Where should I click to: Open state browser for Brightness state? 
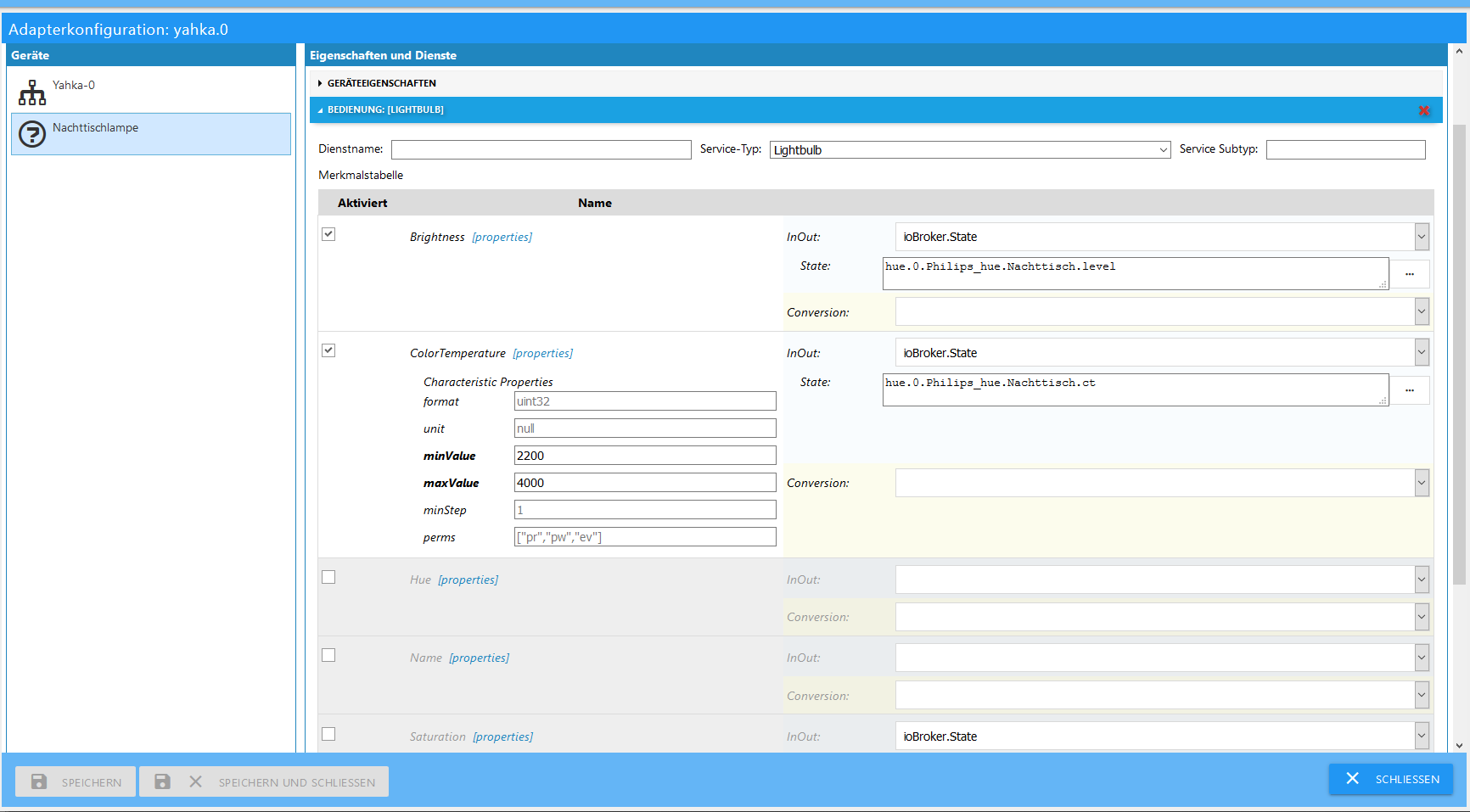point(1410,274)
